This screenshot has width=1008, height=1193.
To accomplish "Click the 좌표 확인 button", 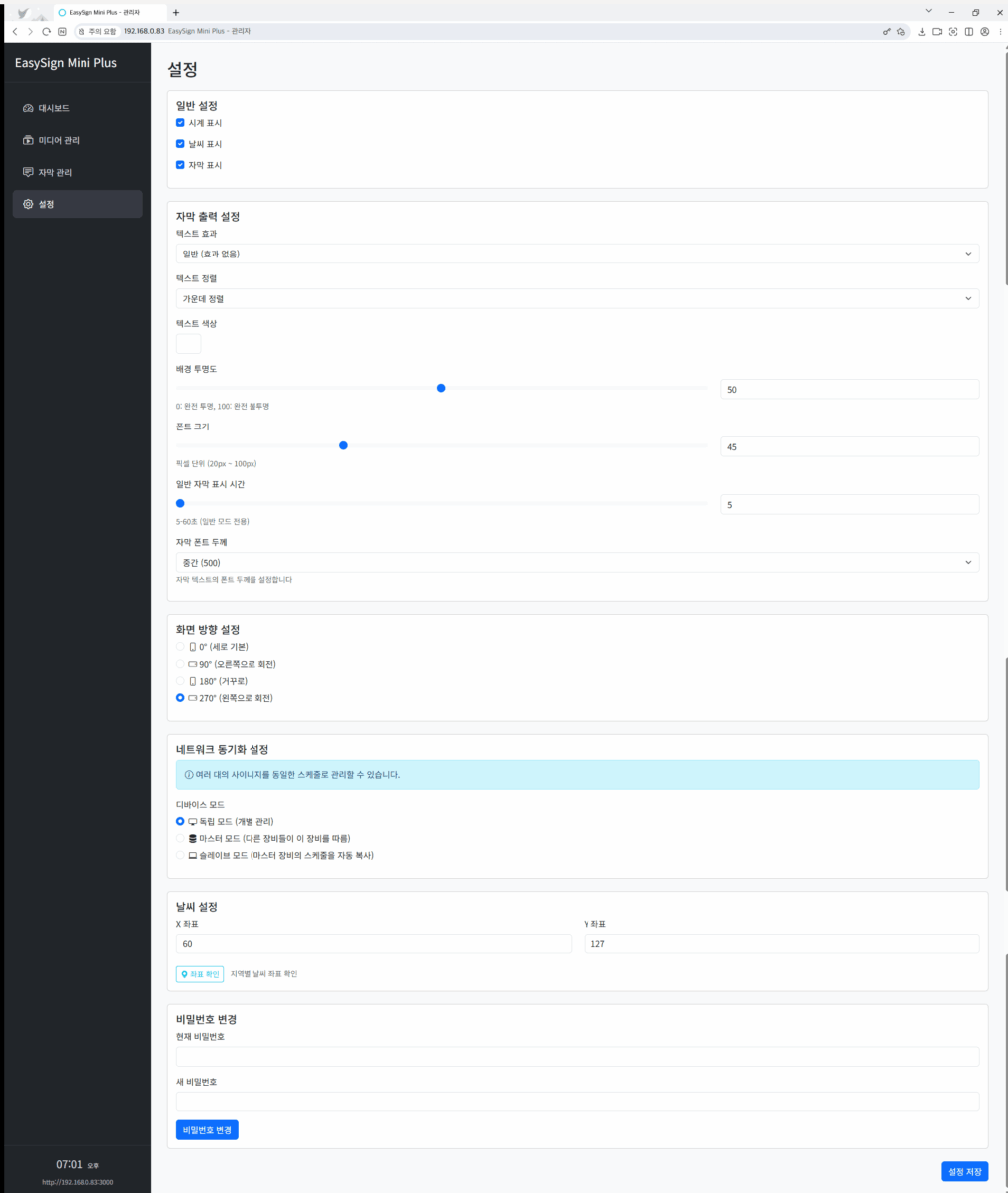I will pyautogui.click(x=200, y=974).
